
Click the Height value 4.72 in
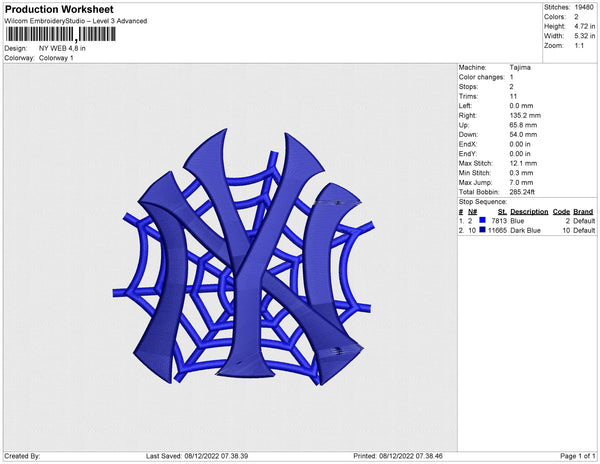pyautogui.click(x=584, y=26)
